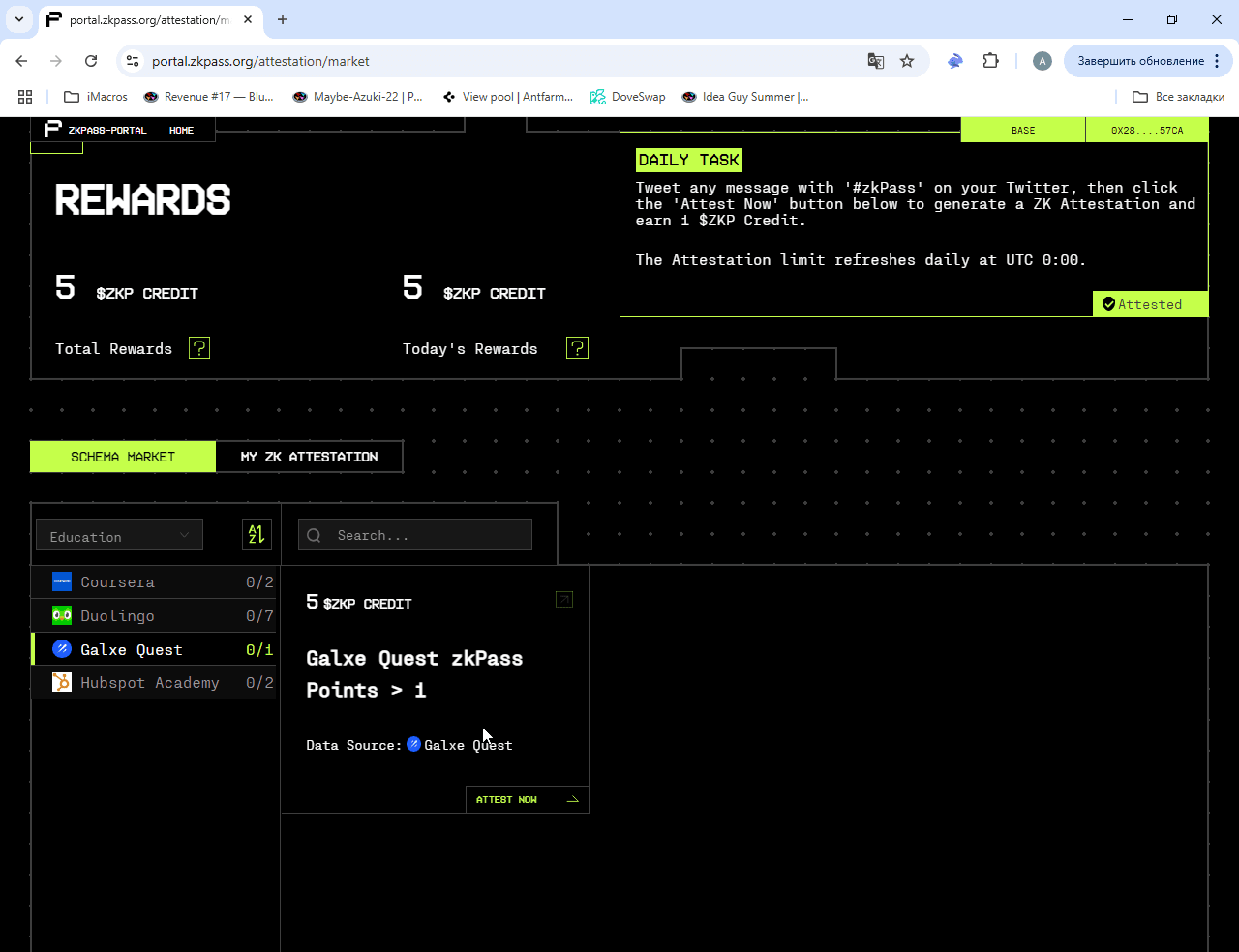
Task: Click the Coursera logo icon
Action: [62, 581]
